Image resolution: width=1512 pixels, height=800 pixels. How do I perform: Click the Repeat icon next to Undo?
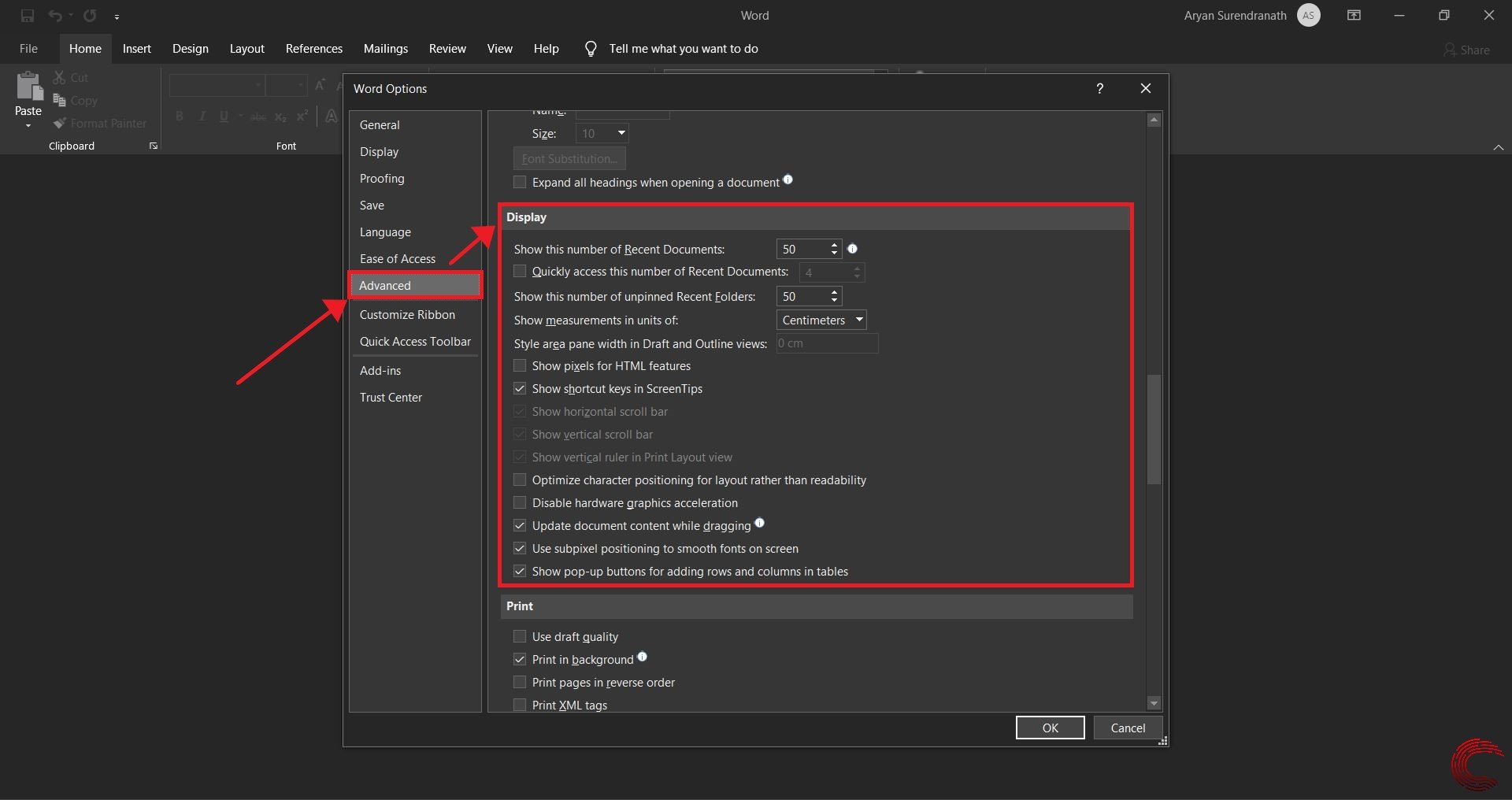(x=90, y=15)
